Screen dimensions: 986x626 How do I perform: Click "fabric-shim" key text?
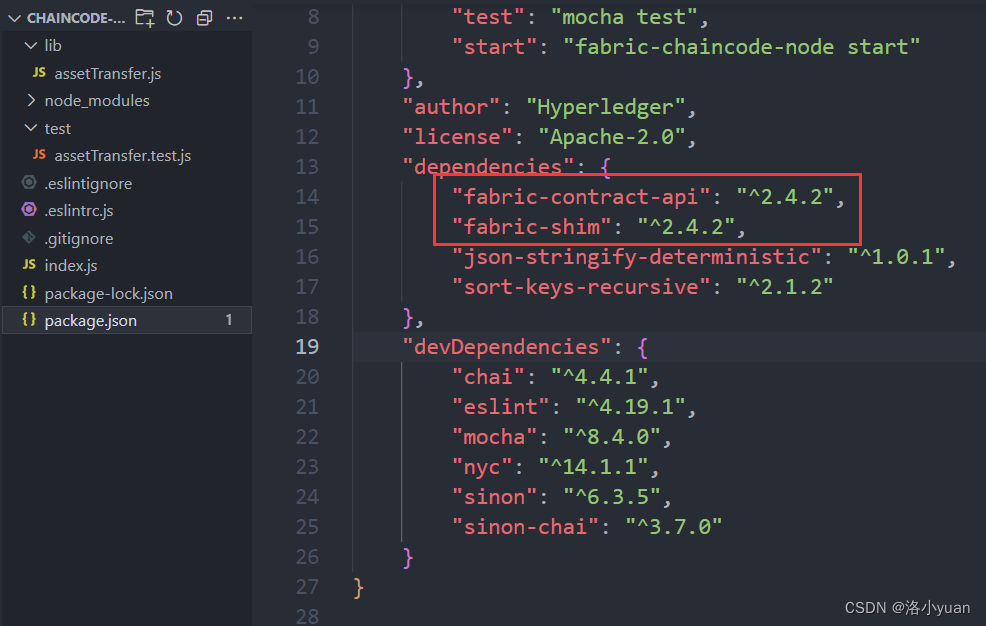pos(532,227)
